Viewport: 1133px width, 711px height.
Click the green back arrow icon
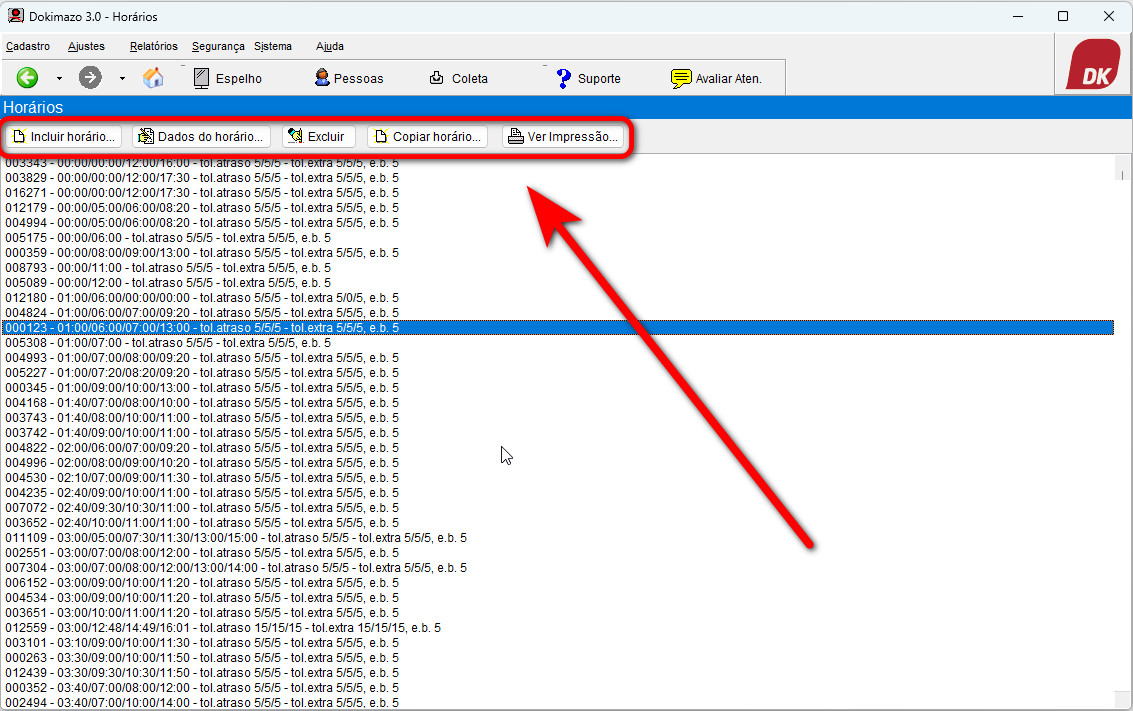click(27, 78)
